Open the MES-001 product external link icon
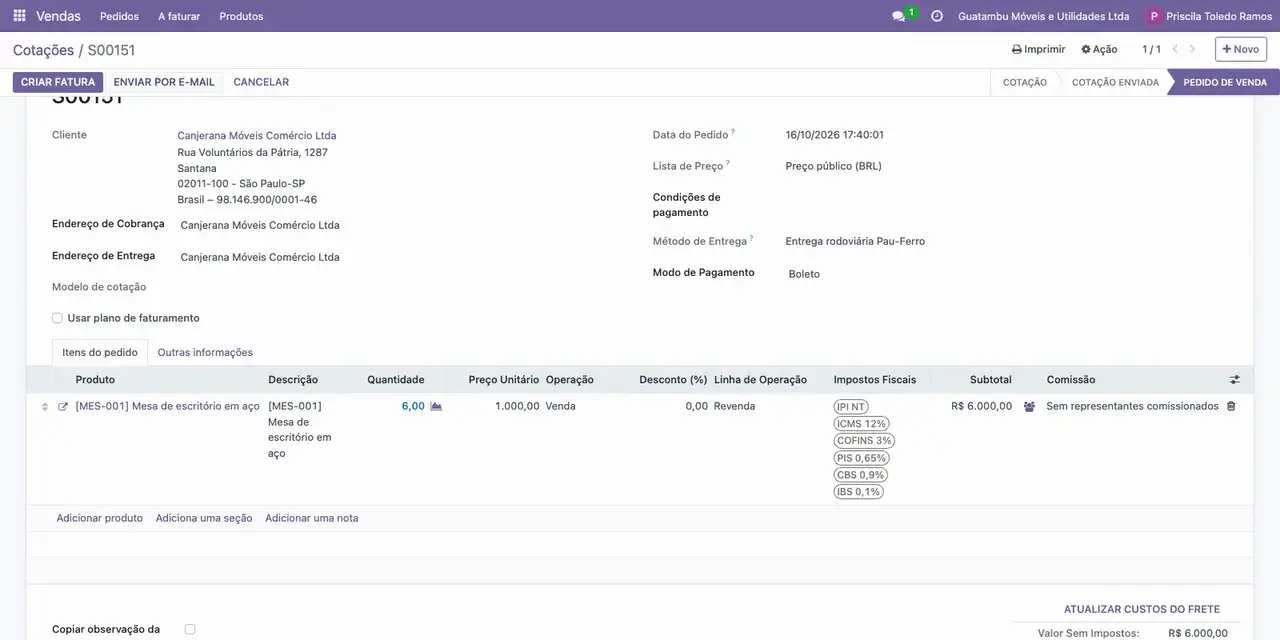The width and height of the screenshot is (1280, 640). click(63, 407)
